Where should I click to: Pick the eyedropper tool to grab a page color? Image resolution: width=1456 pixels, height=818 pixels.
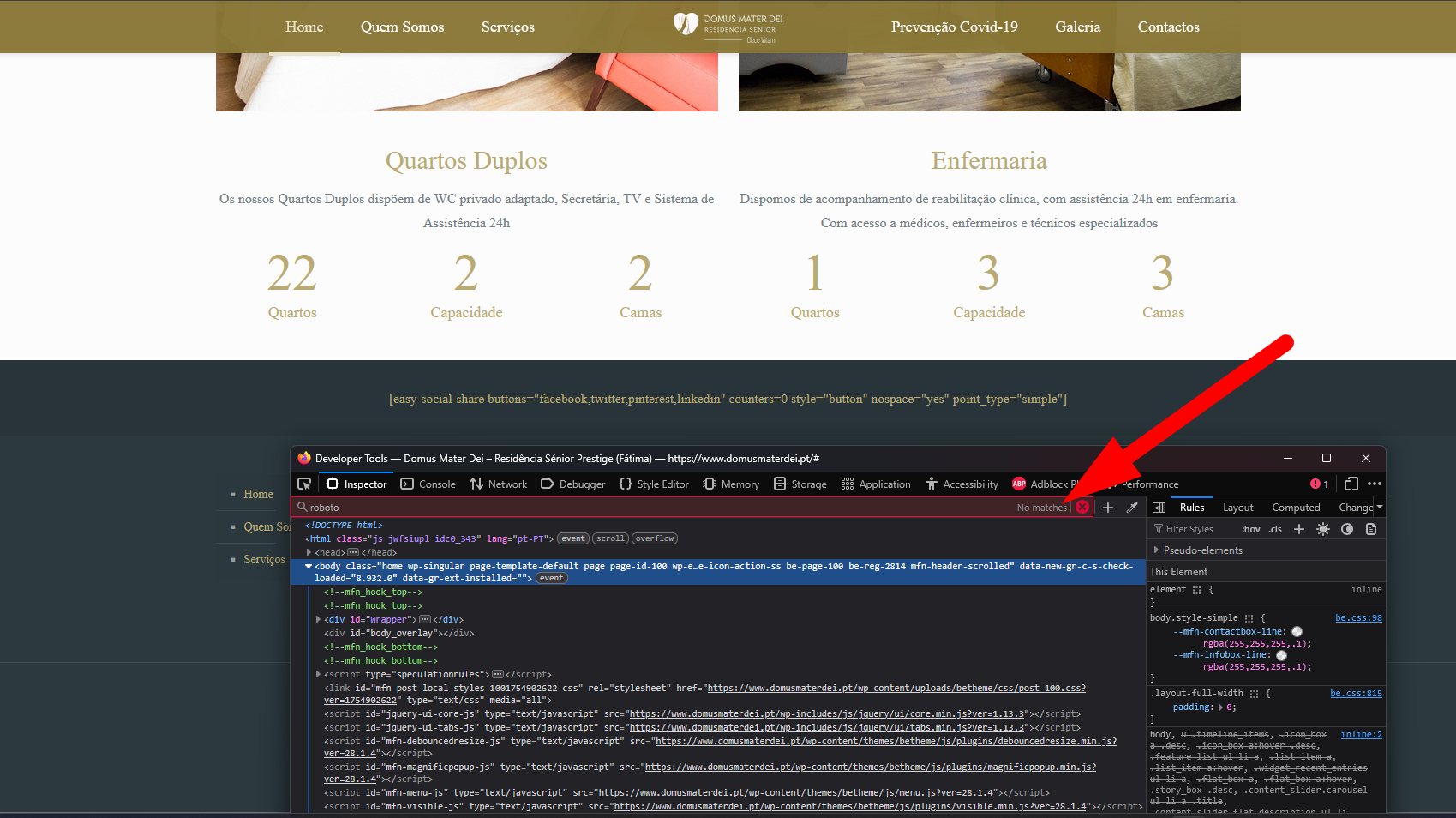coord(1132,508)
